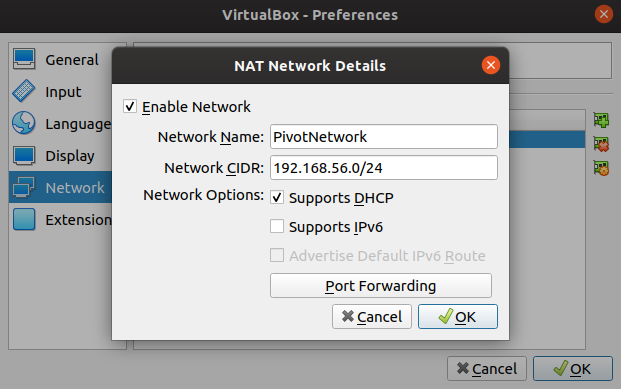621x389 pixels.
Task: Enable the Supports IPv6 checkbox
Action: (277, 226)
